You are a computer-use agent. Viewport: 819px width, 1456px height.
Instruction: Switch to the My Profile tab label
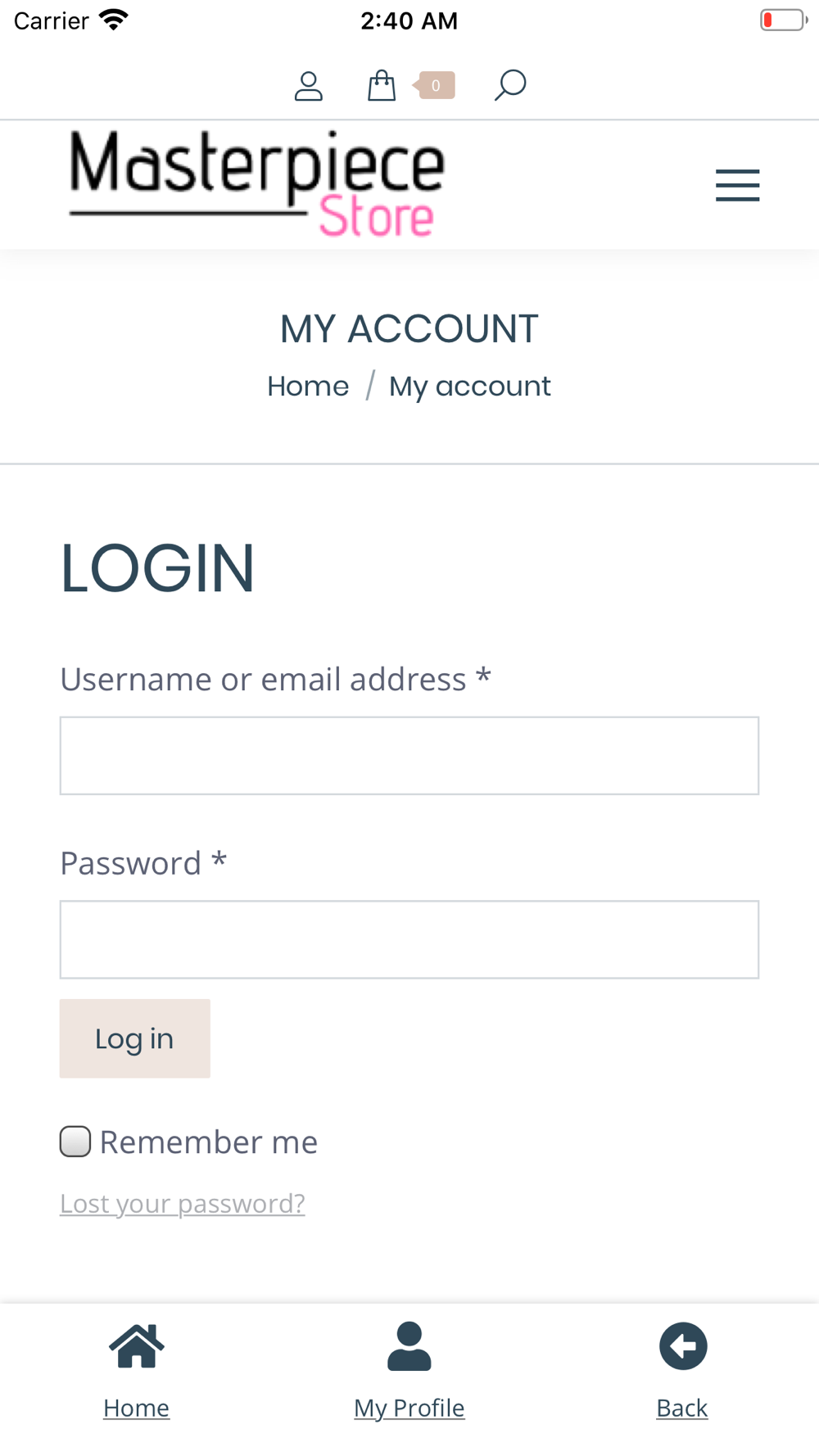pos(409,1409)
